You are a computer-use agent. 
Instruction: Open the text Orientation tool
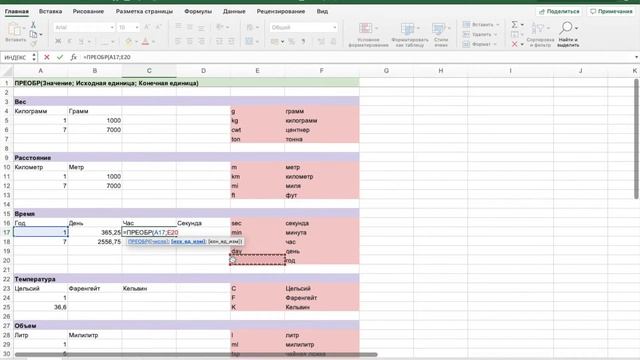[x=220, y=27]
